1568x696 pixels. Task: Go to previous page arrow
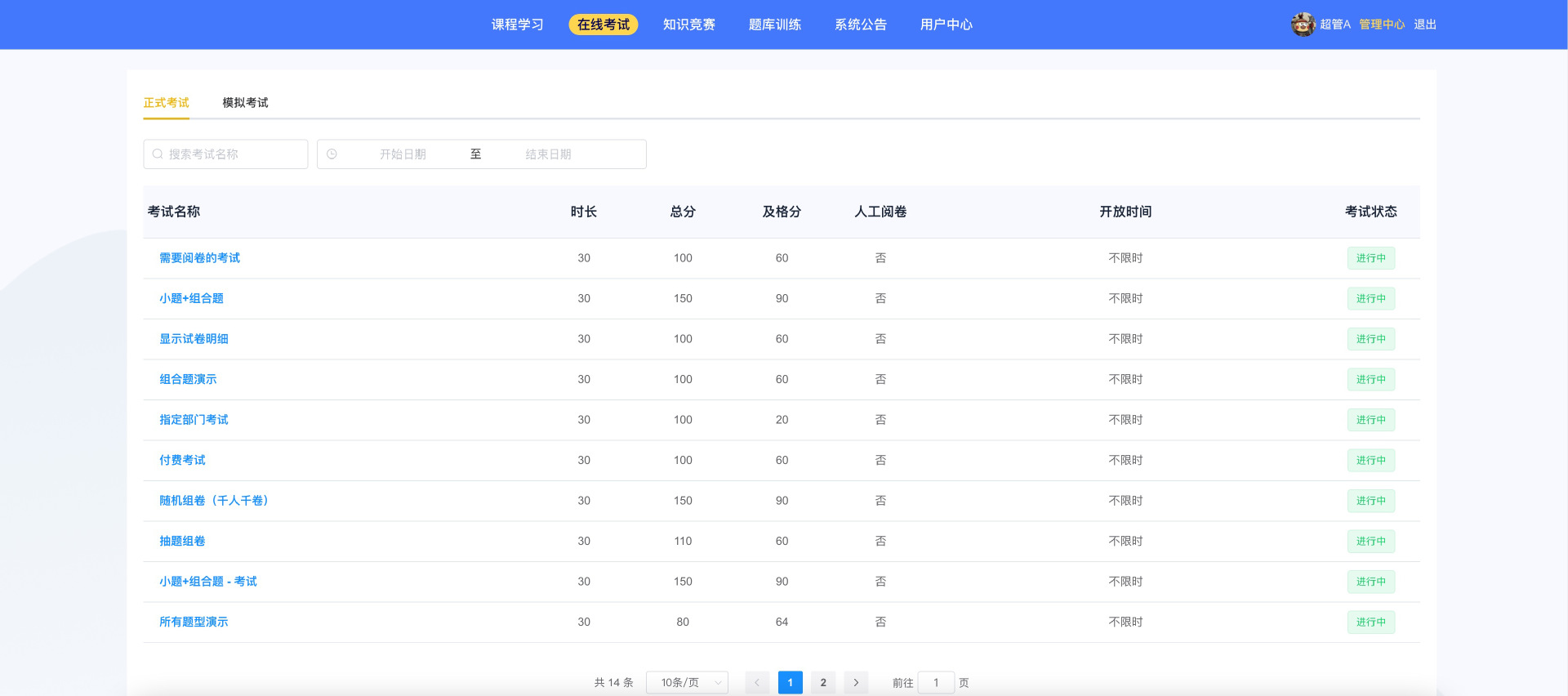pos(757,682)
